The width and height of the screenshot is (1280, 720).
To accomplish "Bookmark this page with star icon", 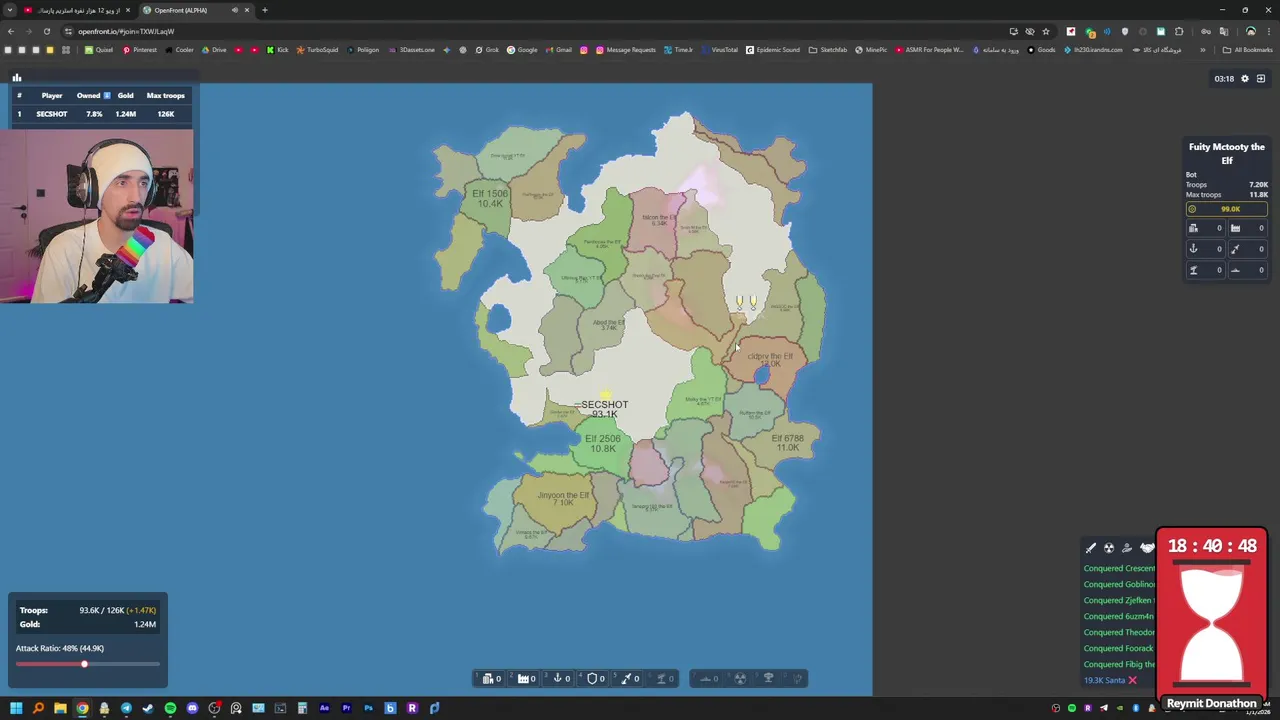I will pos(1046,31).
